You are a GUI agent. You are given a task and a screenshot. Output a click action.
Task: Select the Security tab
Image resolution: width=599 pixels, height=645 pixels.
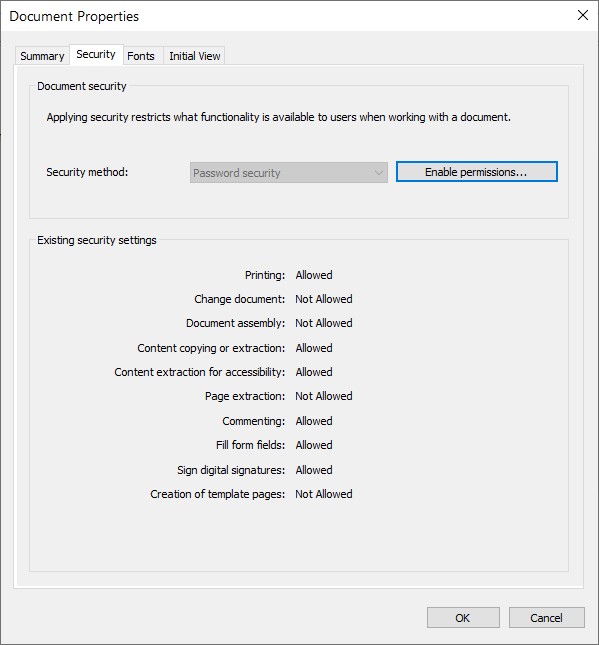pyautogui.click(x=96, y=54)
